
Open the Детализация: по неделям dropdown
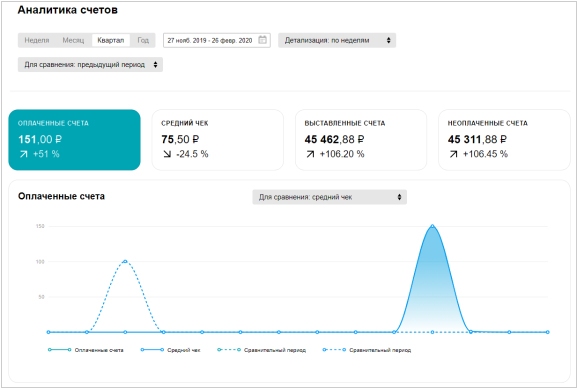(337, 40)
